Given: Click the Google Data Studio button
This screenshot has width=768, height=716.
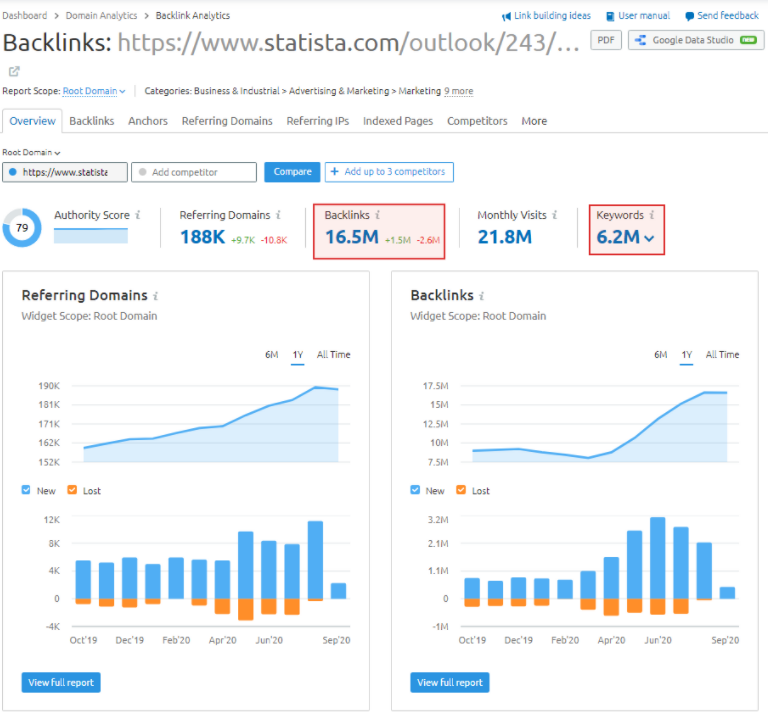Looking at the screenshot, I should click(696, 40).
